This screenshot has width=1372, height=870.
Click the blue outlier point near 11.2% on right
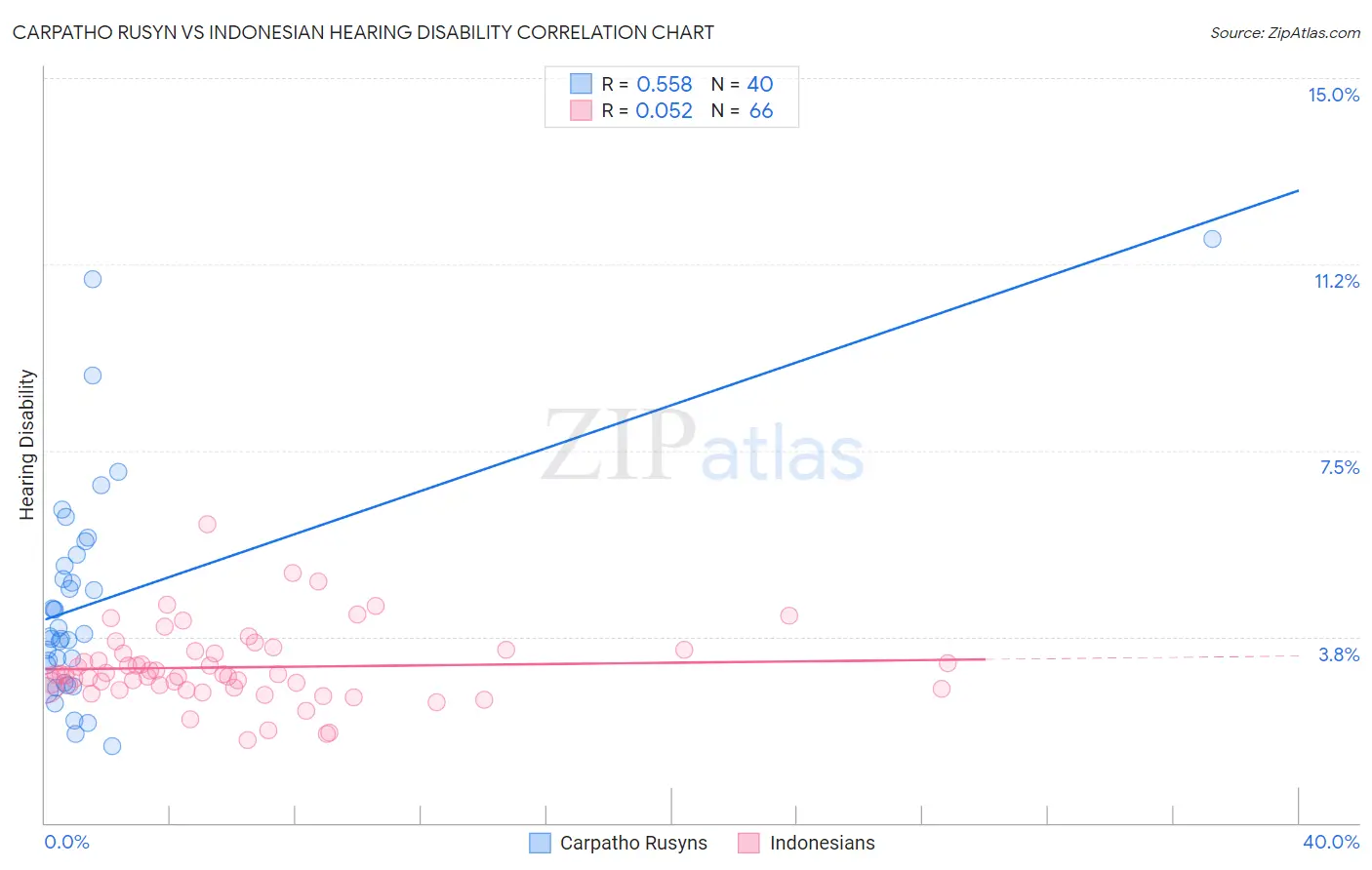(1212, 239)
